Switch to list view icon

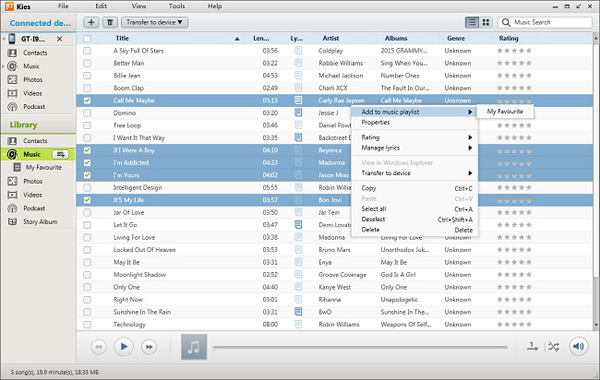(472, 22)
